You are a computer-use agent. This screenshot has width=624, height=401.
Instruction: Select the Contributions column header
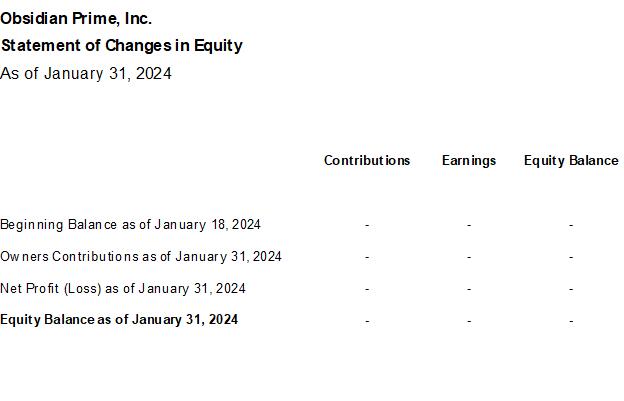367,160
